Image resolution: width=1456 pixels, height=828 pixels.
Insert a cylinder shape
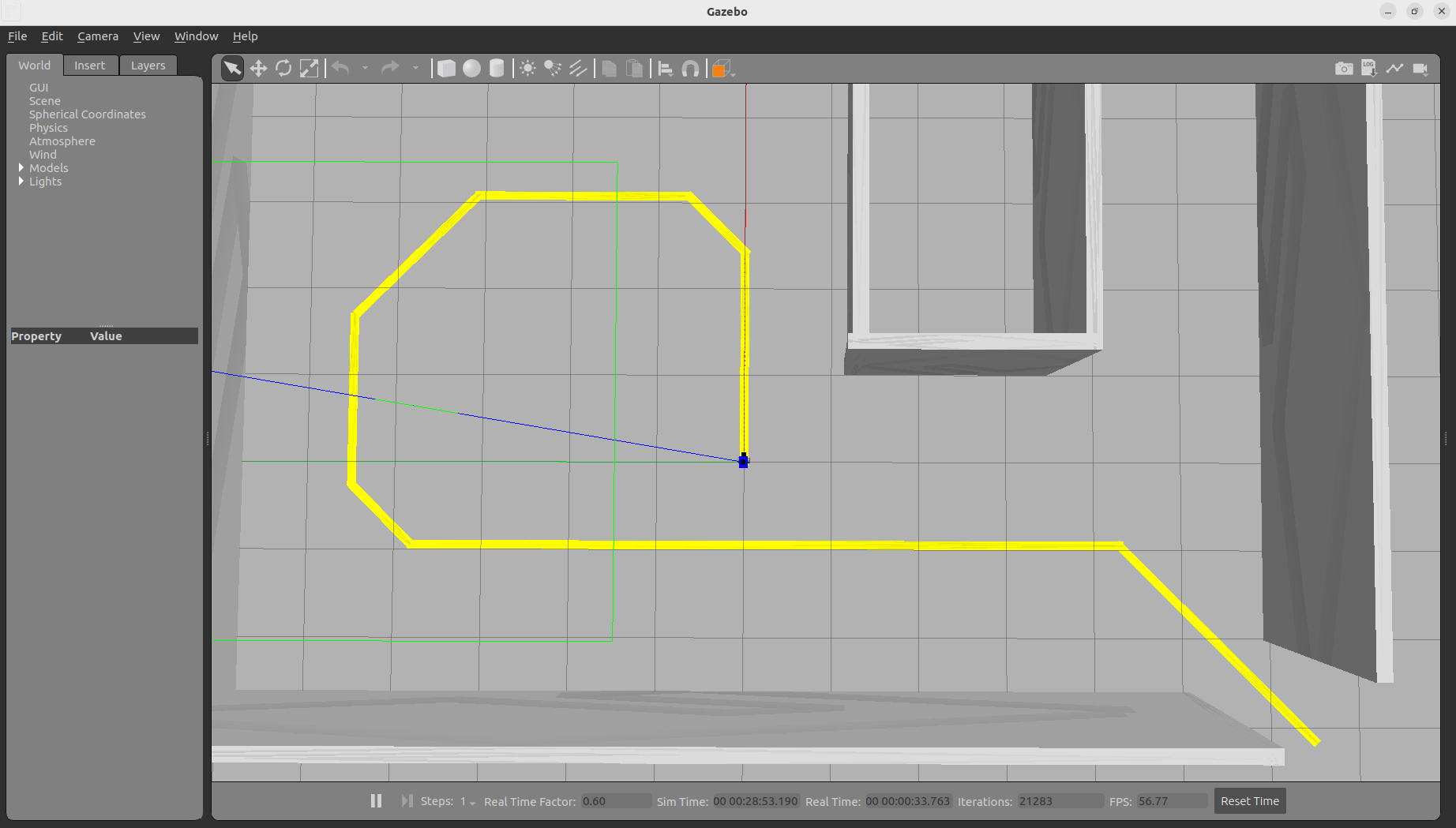[497, 69]
